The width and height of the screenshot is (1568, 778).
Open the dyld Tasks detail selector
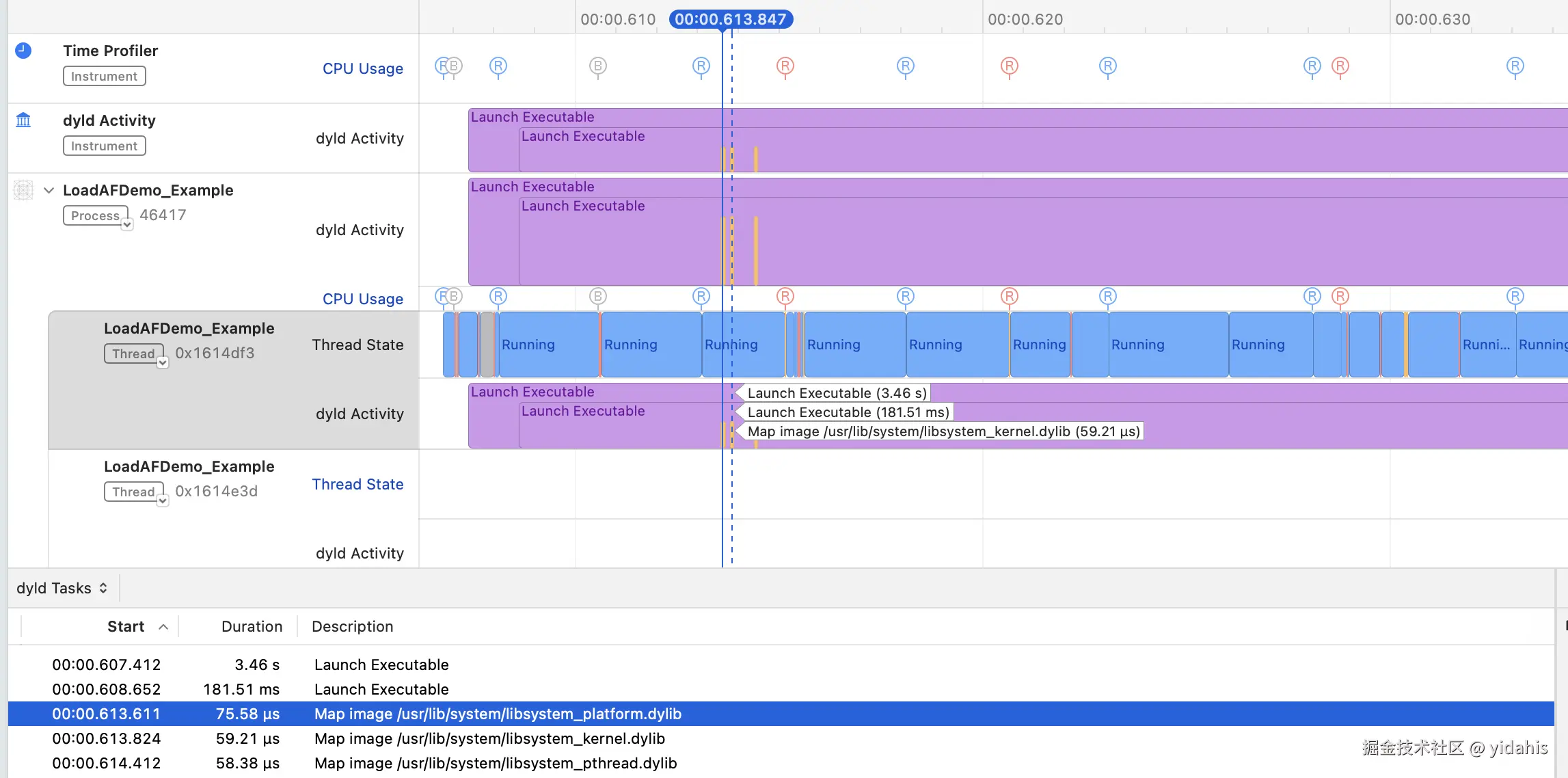point(62,588)
